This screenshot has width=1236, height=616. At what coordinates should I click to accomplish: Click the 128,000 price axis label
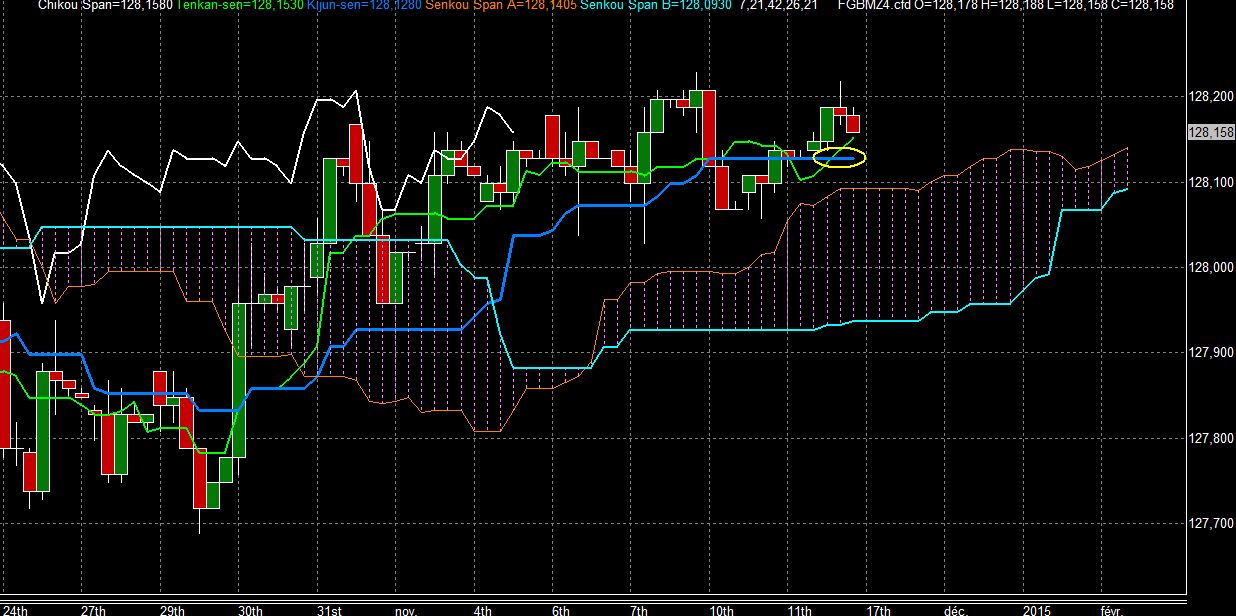pos(1209,267)
